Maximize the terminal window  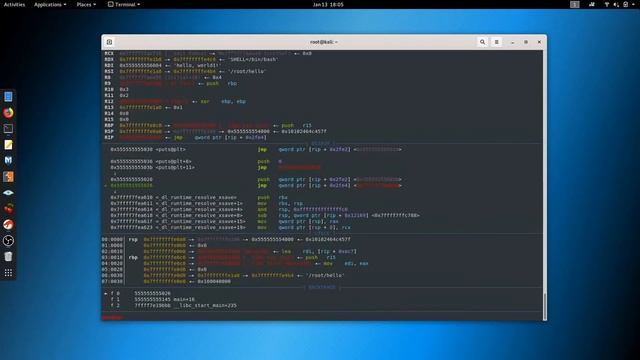click(526, 42)
